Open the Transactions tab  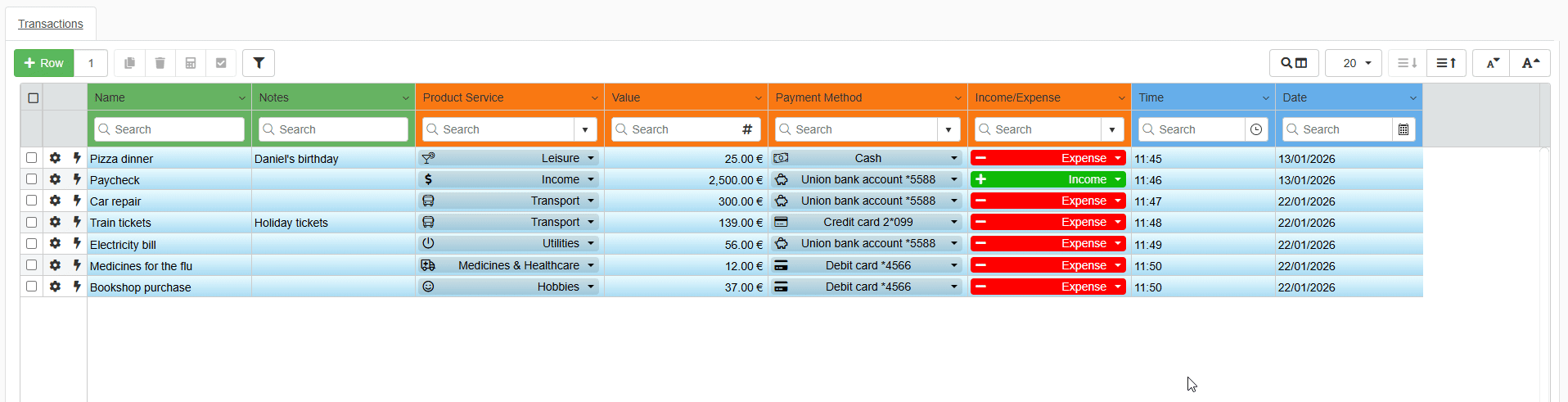51,24
